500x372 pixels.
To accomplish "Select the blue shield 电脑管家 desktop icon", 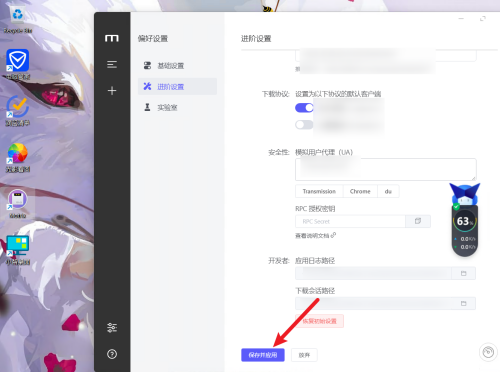I will click(18, 65).
